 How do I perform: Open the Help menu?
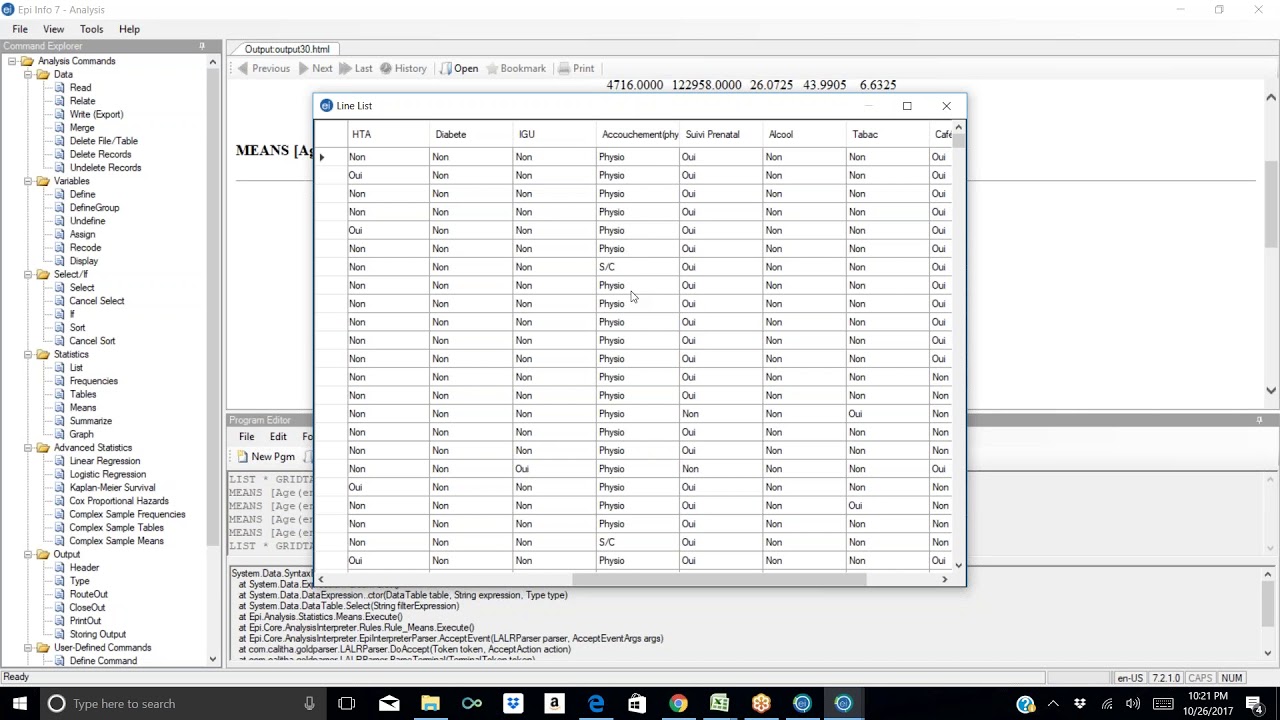click(129, 29)
